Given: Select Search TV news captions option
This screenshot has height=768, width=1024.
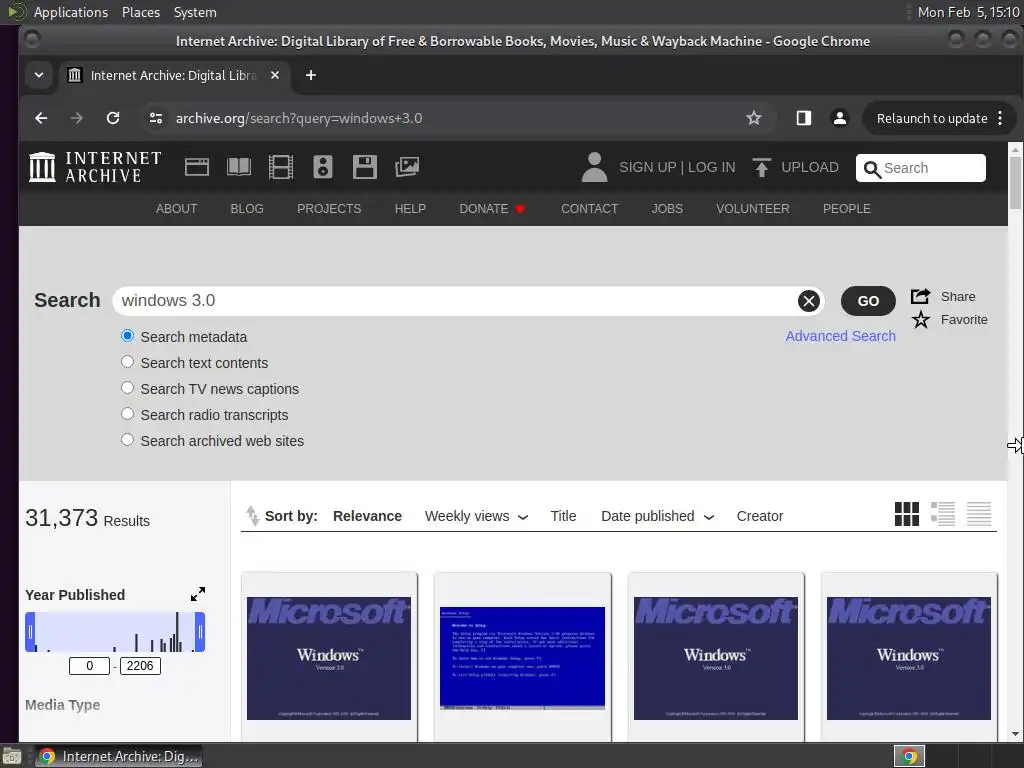Looking at the screenshot, I should tap(127, 388).
